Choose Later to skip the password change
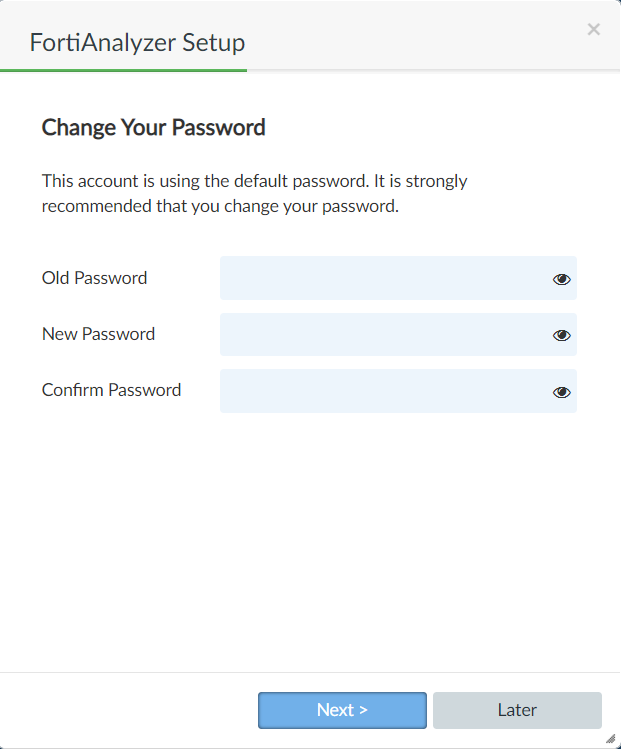 point(517,710)
